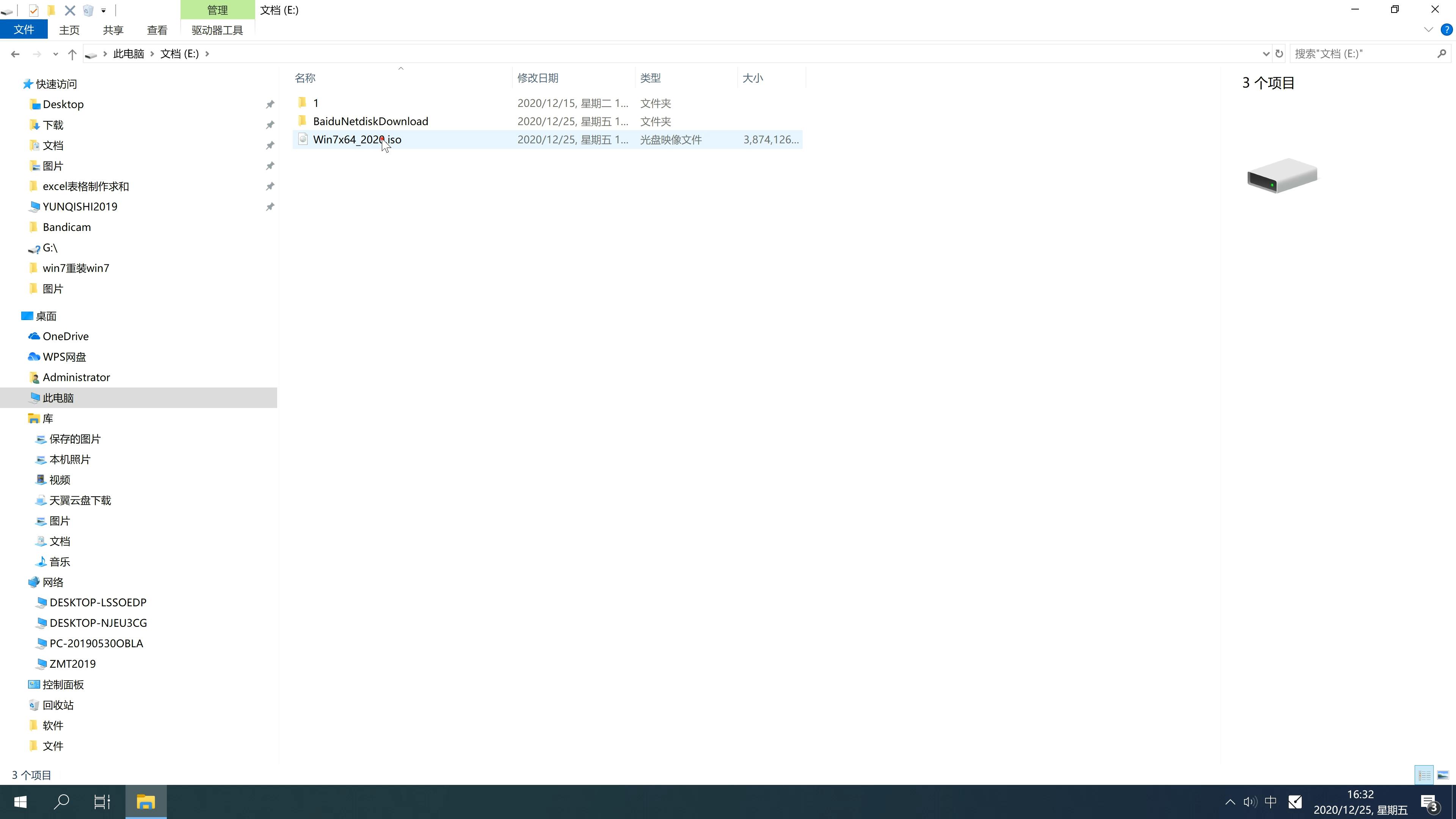
Task: Click the 查看 menu item
Action: click(x=157, y=30)
